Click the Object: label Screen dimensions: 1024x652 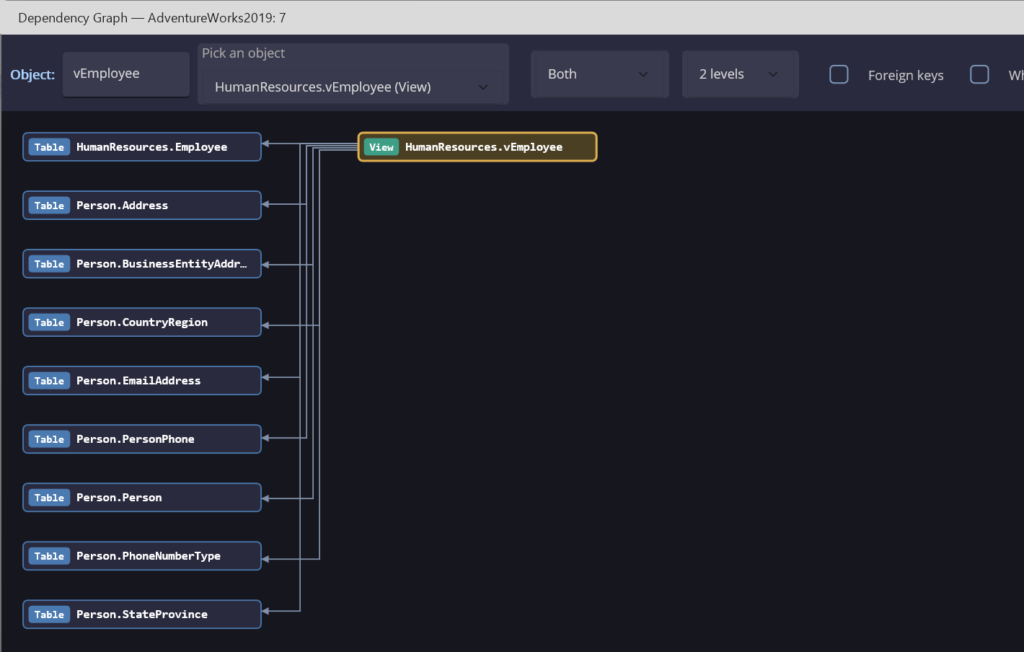click(x=33, y=74)
